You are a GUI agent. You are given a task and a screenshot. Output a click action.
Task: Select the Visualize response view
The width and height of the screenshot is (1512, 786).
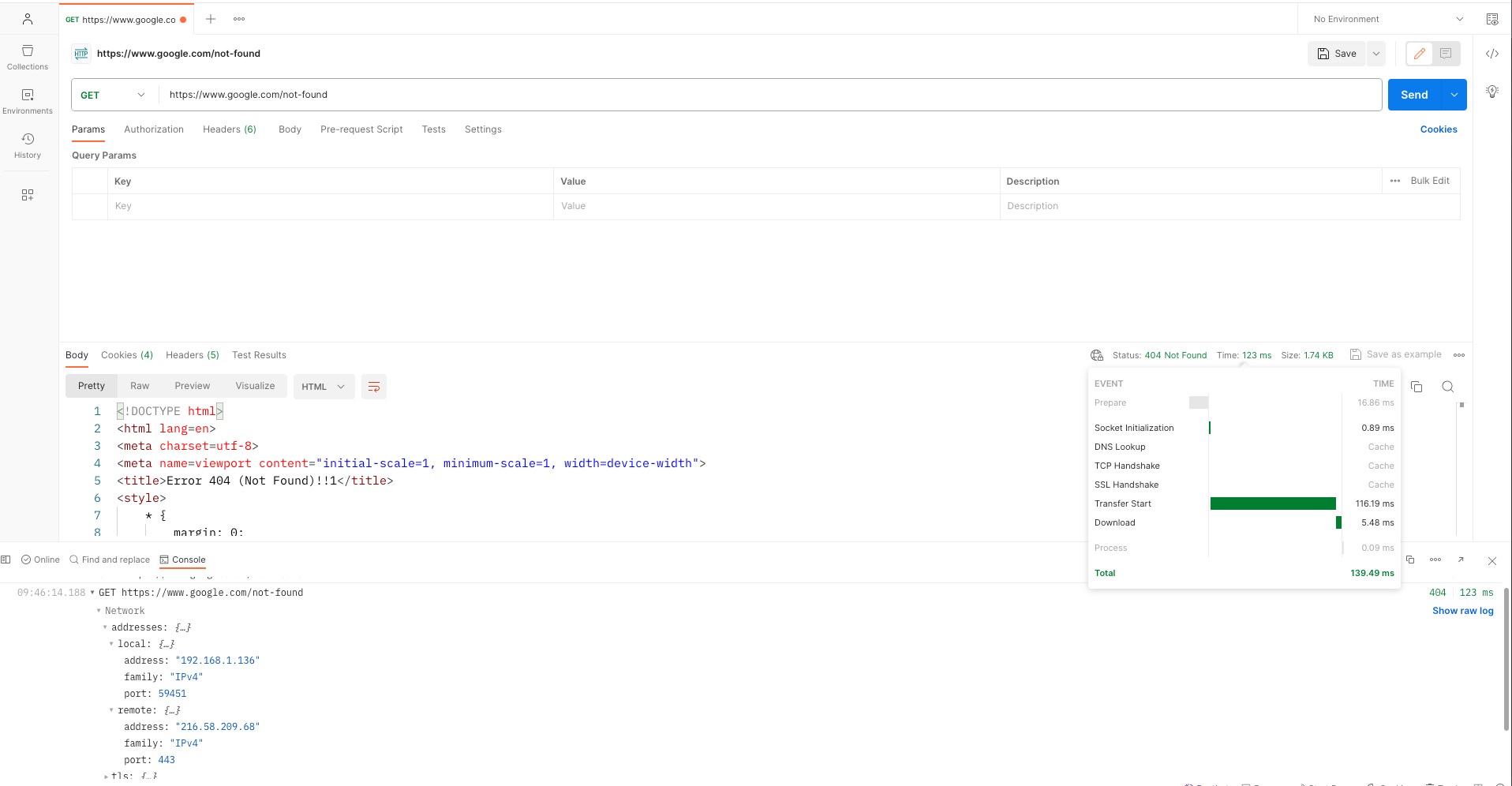coord(255,386)
